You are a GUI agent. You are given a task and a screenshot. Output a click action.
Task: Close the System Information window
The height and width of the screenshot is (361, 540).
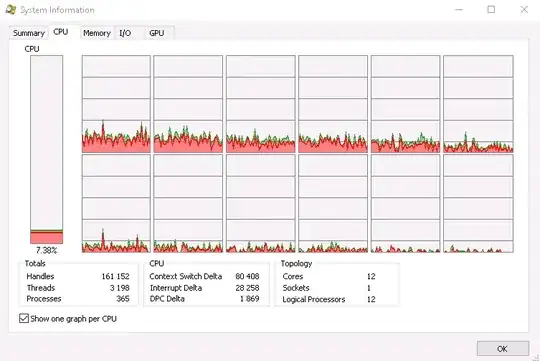click(x=524, y=10)
